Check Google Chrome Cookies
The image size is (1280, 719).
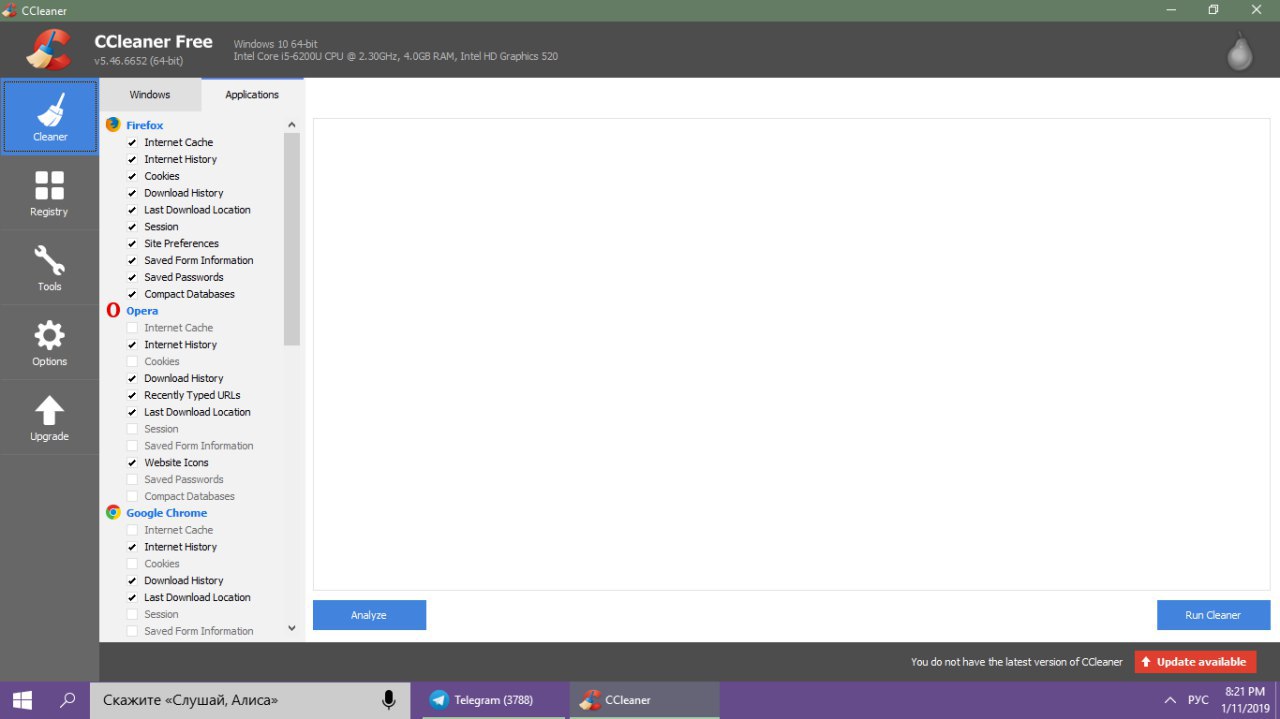[x=132, y=564]
